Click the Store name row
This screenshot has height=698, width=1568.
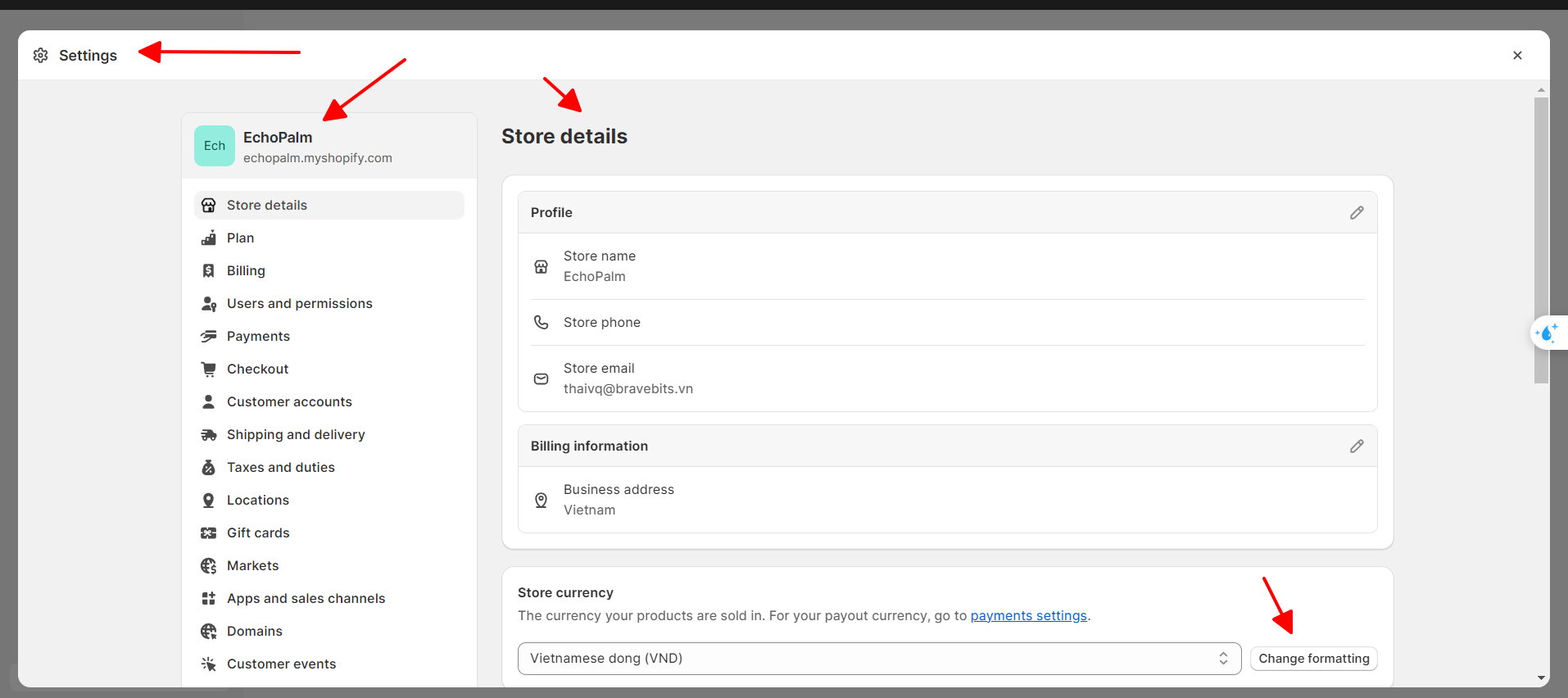pyautogui.click(x=947, y=267)
